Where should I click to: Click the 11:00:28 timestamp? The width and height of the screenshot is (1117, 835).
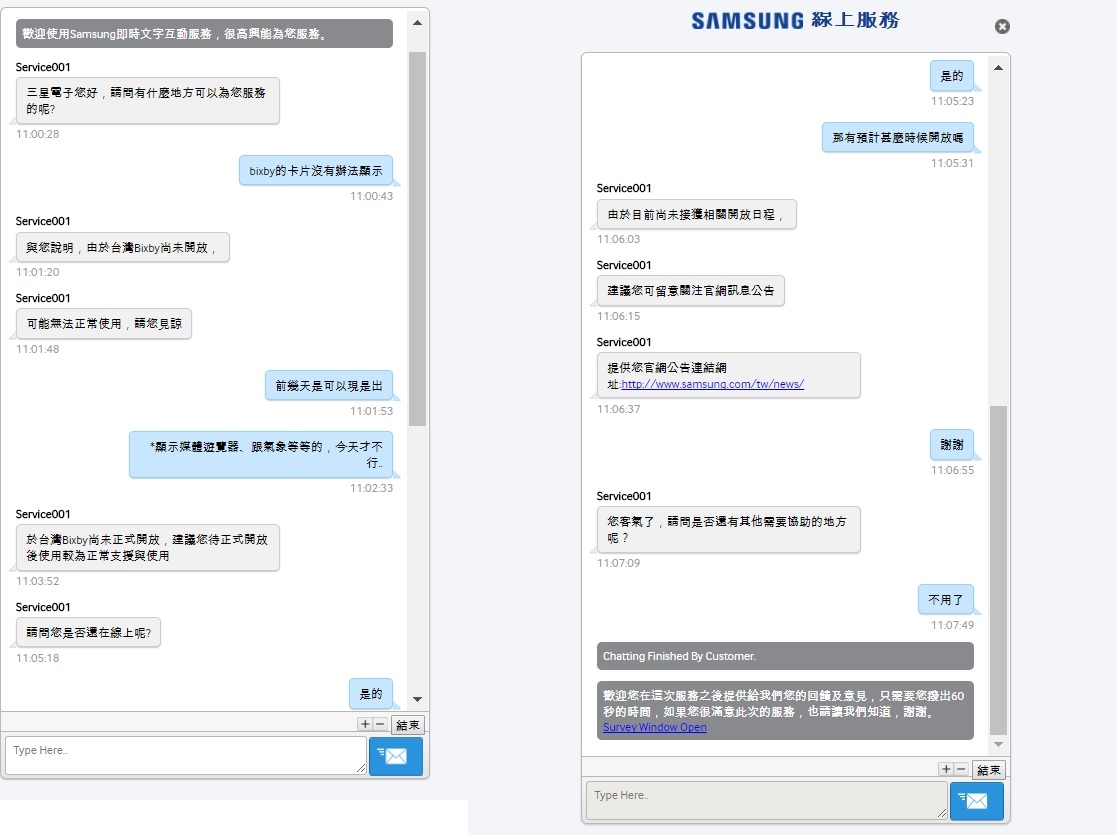click(x=38, y=134)
